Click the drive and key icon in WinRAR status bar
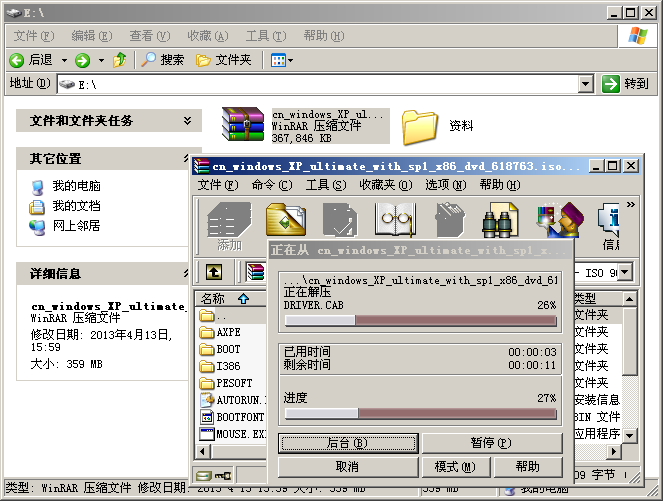The image size is (663, 501). point(214,476)
